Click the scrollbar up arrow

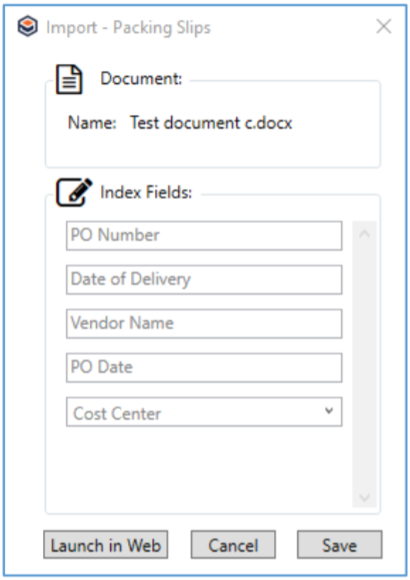(x=364, y=234)
